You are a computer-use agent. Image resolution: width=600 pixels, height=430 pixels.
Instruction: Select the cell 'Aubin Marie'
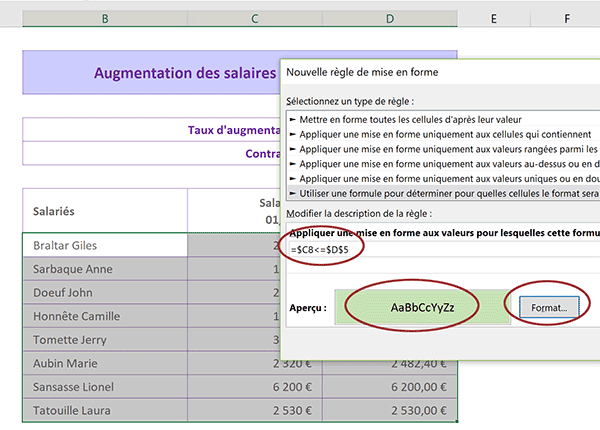(x=105, y=363)
